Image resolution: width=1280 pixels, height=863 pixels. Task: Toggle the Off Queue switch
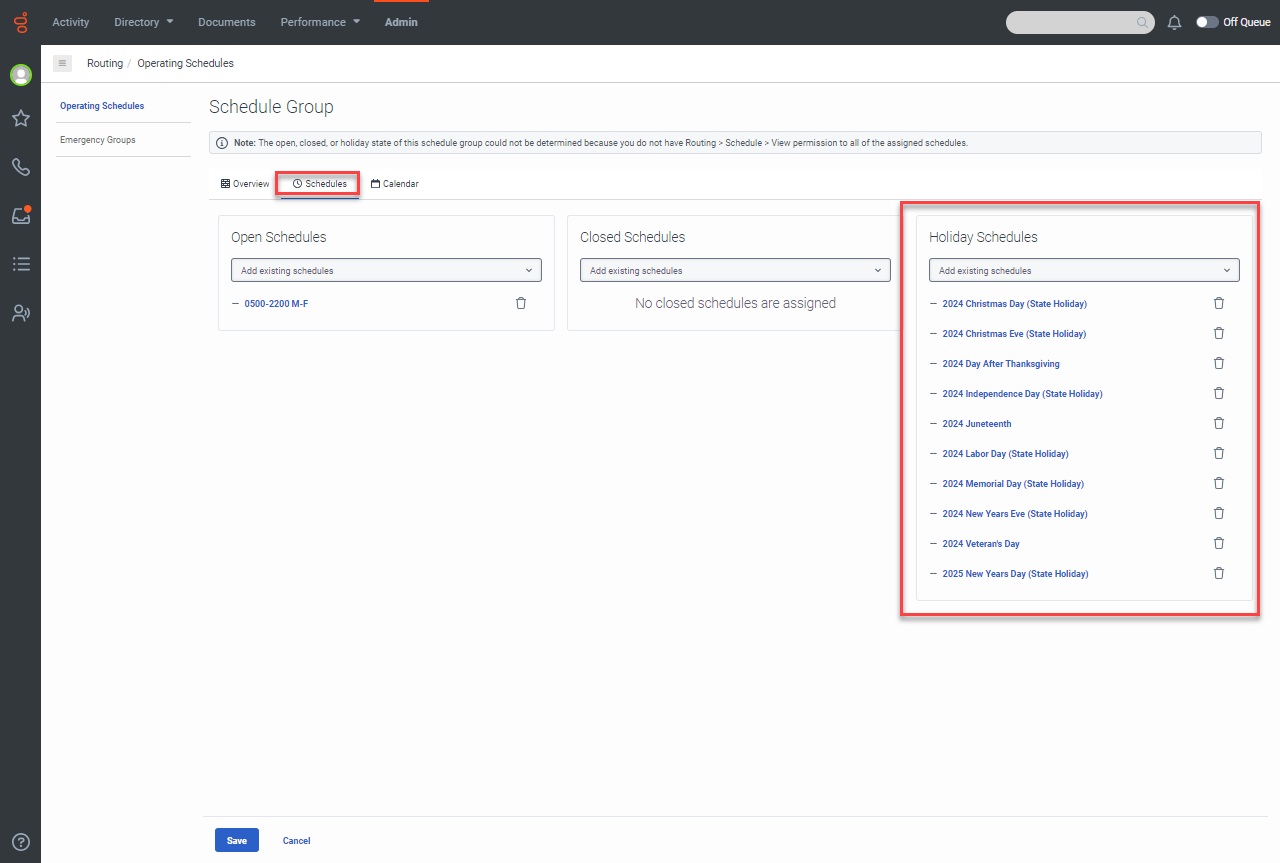[x=1207, y=22]
